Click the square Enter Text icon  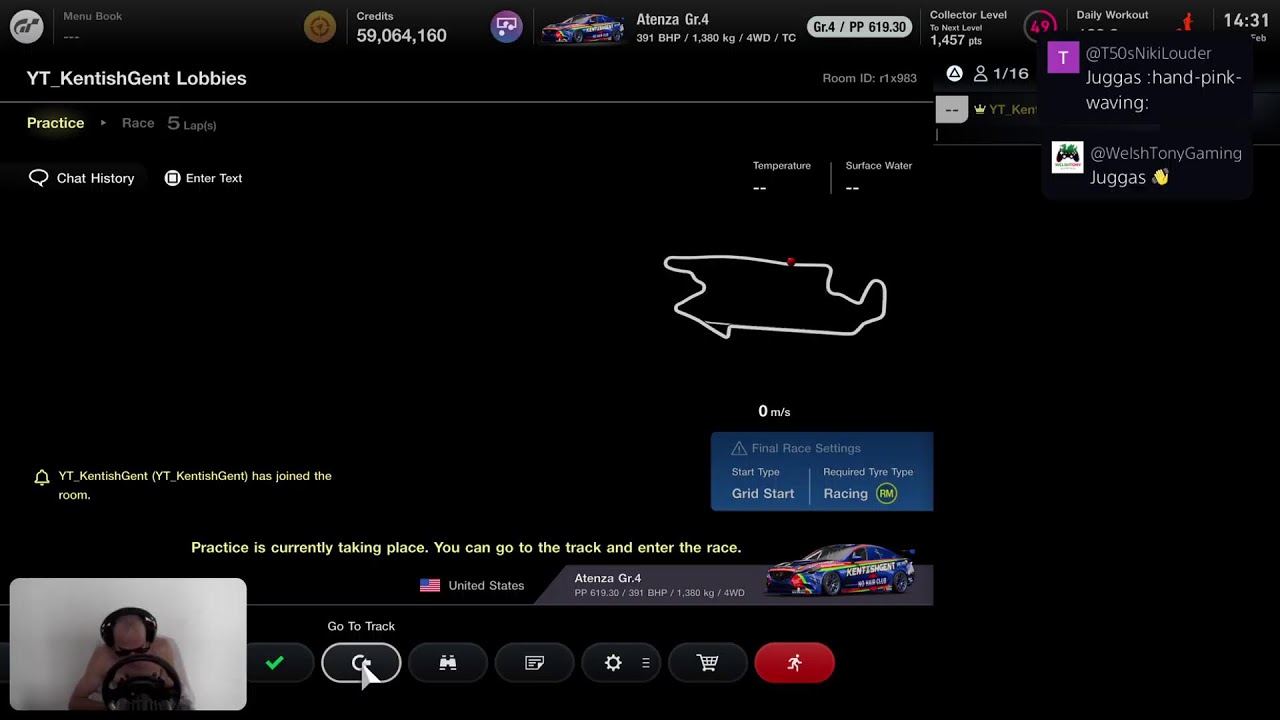point(172,178)
